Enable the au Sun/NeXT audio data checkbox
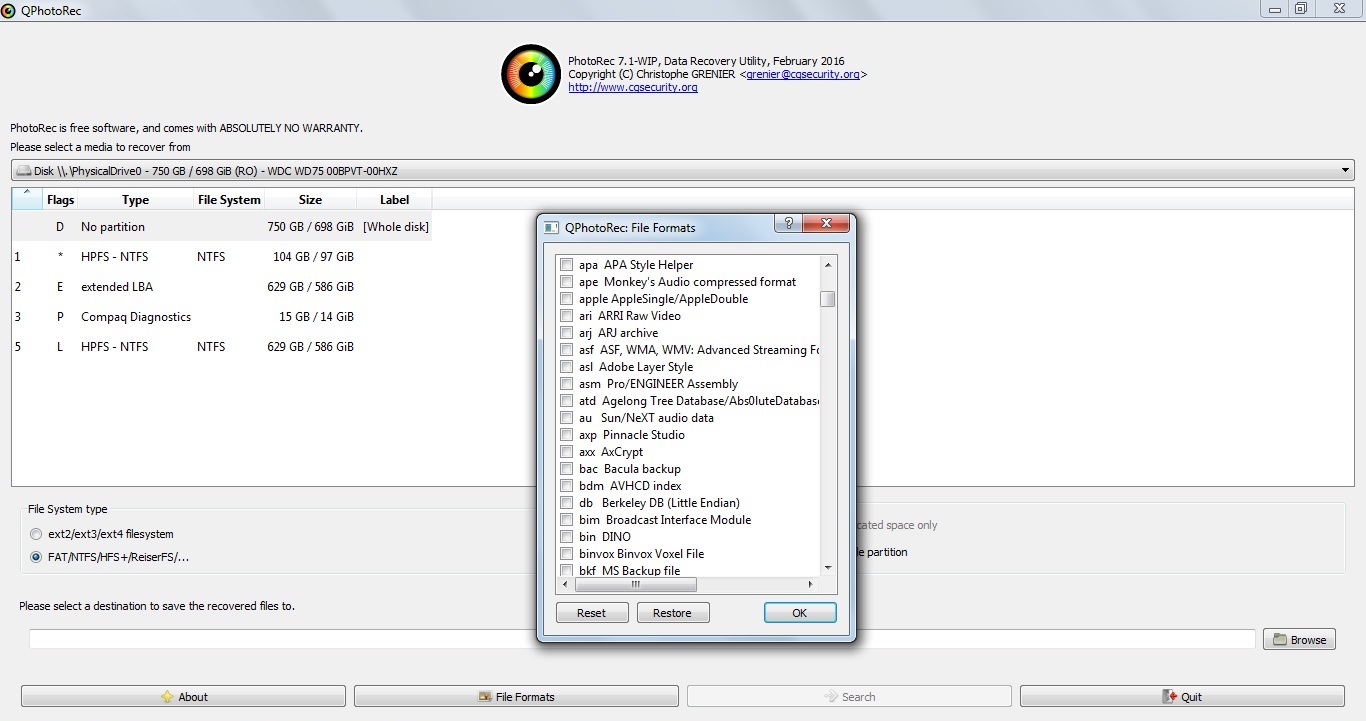The width and height of the screenshot is (1366, 721). [566, 418]
